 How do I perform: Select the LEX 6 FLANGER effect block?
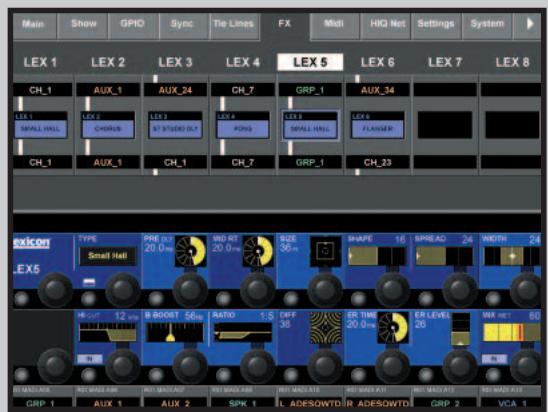click(377, 125)
